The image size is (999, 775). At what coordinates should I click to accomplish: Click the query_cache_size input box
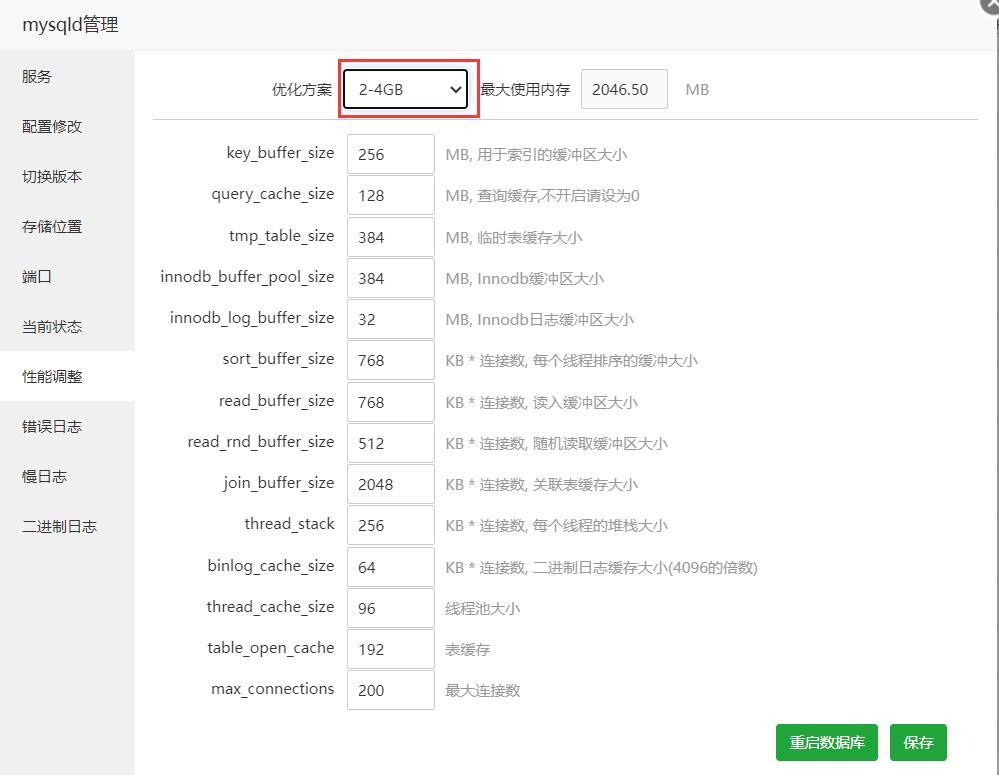pos(390,194)
